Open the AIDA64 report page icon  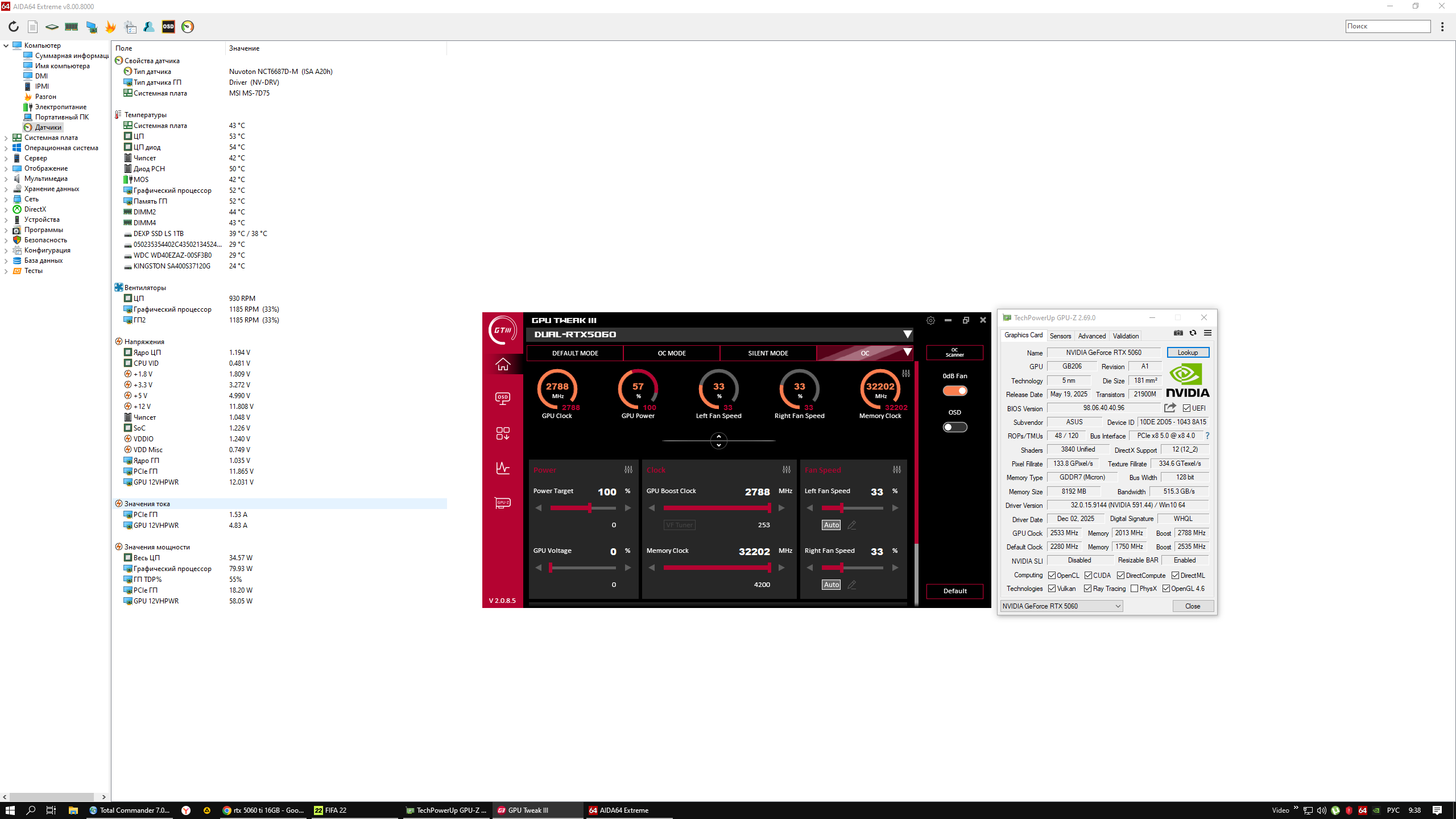tap(33, 27)
